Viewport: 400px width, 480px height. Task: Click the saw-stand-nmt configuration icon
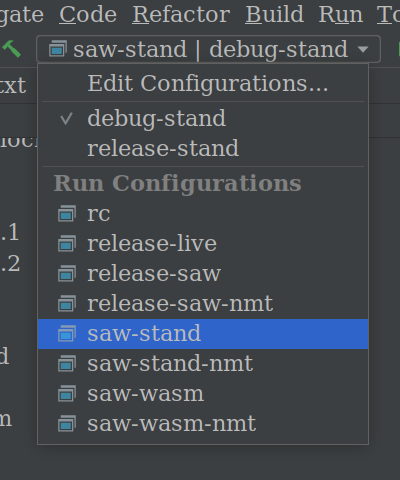(67, 363)
